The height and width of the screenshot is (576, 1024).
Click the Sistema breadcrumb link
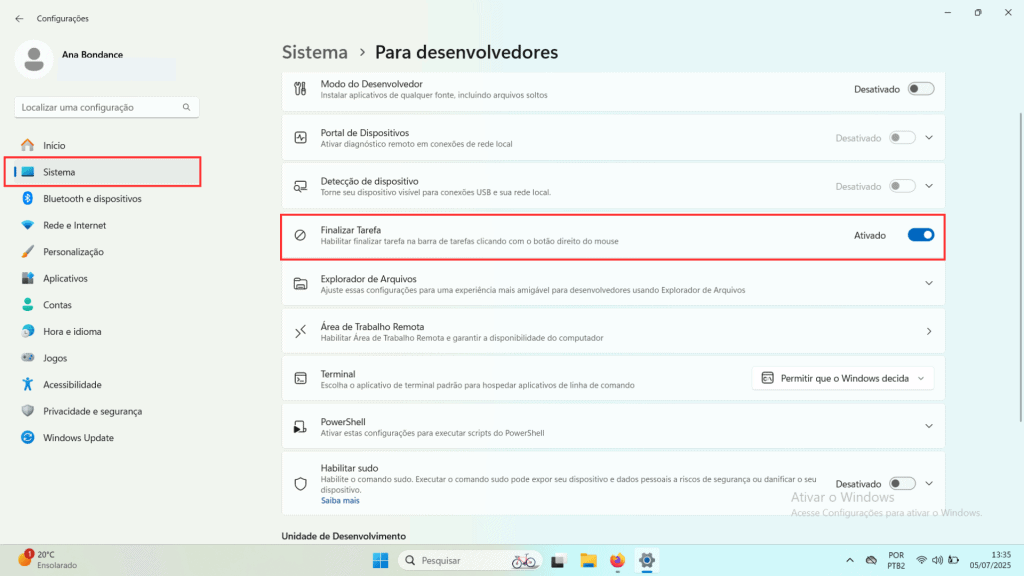pos(315,52)
